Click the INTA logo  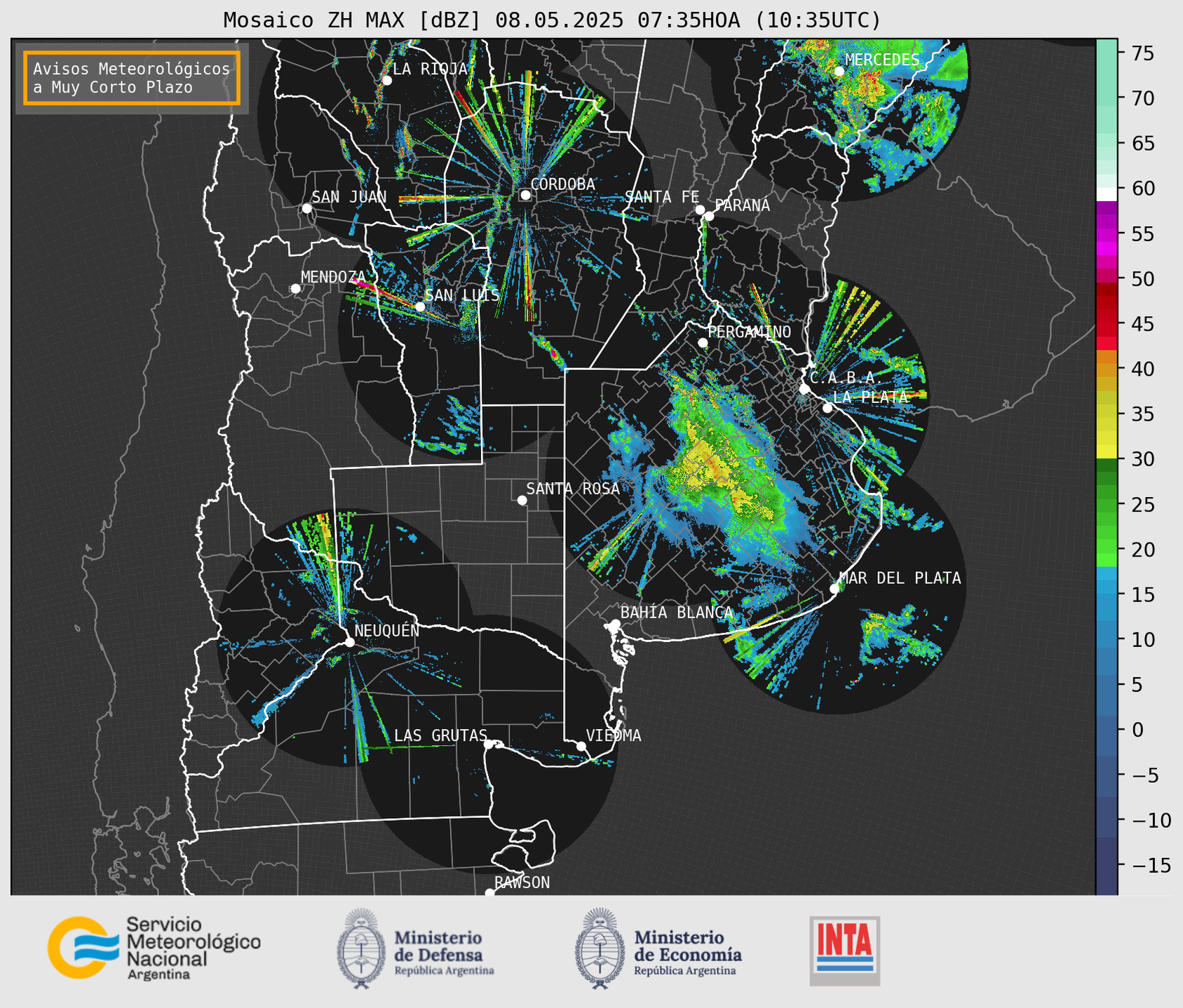[845, 951]
